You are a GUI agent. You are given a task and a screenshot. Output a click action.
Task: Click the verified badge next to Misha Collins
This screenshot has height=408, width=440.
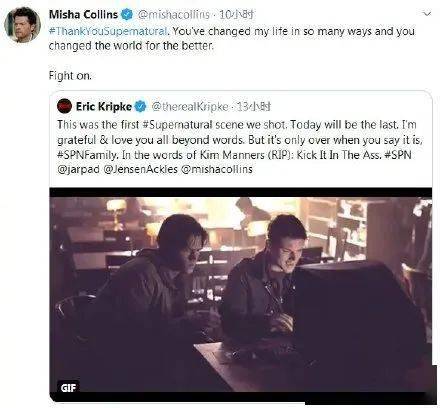click(x=127, y=14)
